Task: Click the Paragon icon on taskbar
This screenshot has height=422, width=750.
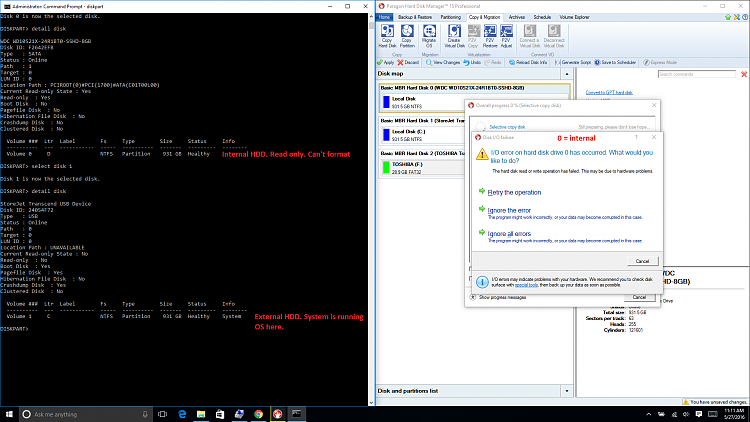Action: pos(277,414)
